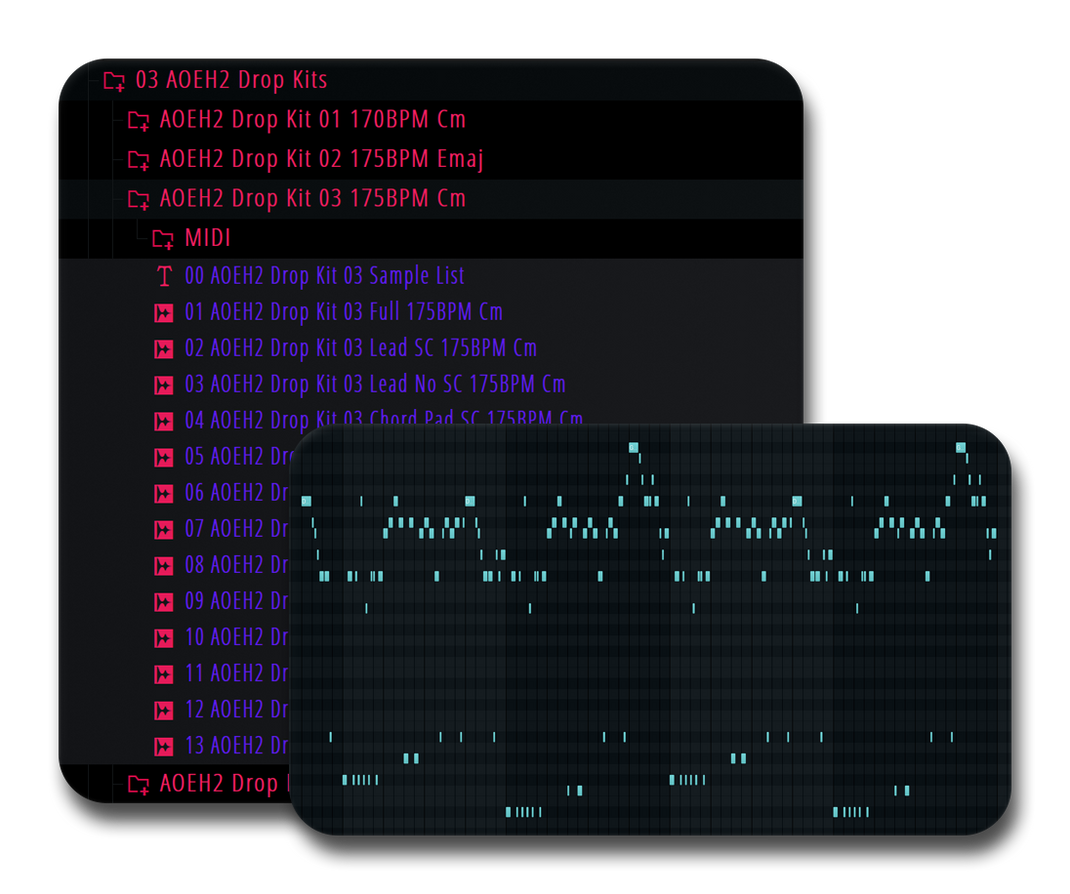1070x894 pixels.
Task: Open 00 AOEH2 Drop Kit 03 Sample List
Action: pos(324,276)
